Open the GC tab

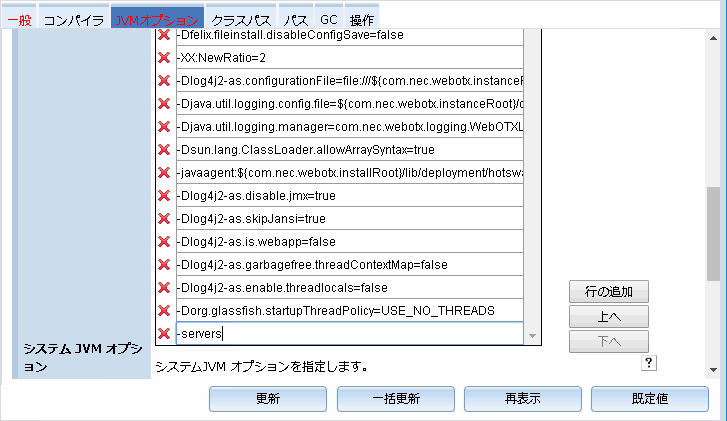click(328, 20)
